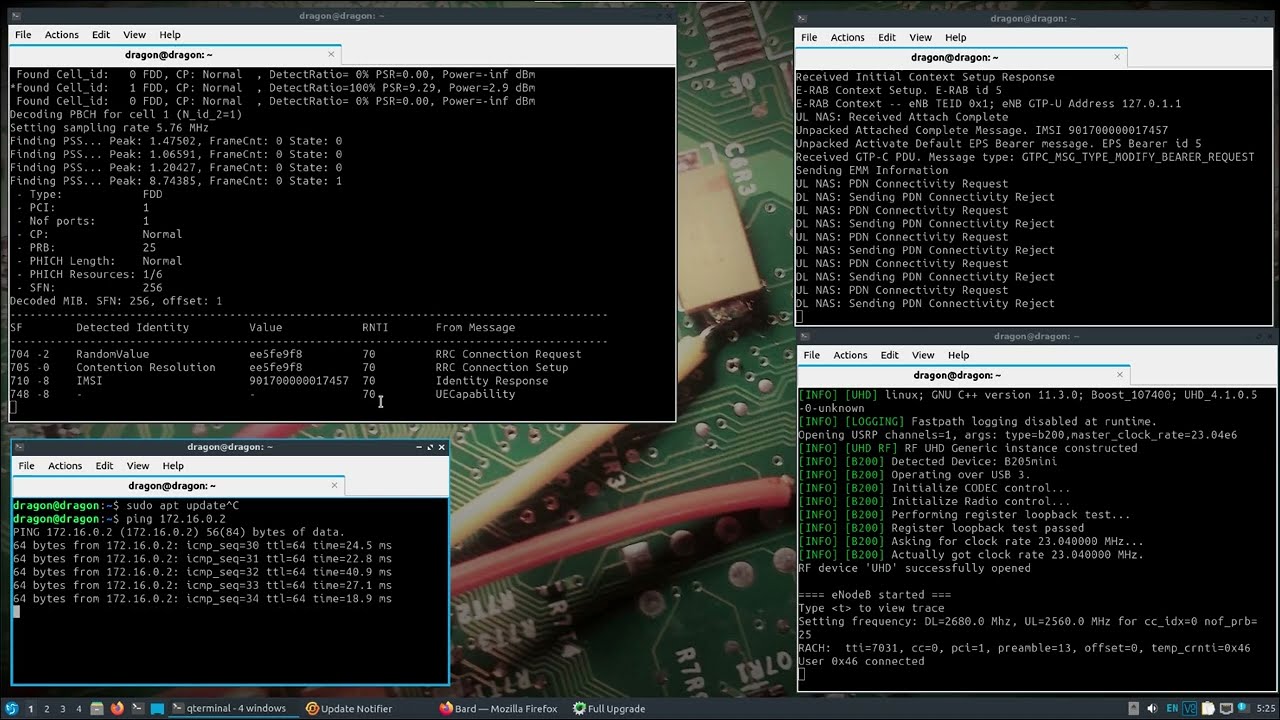Open File menu in top-left terminal

(x=23, y=35)
